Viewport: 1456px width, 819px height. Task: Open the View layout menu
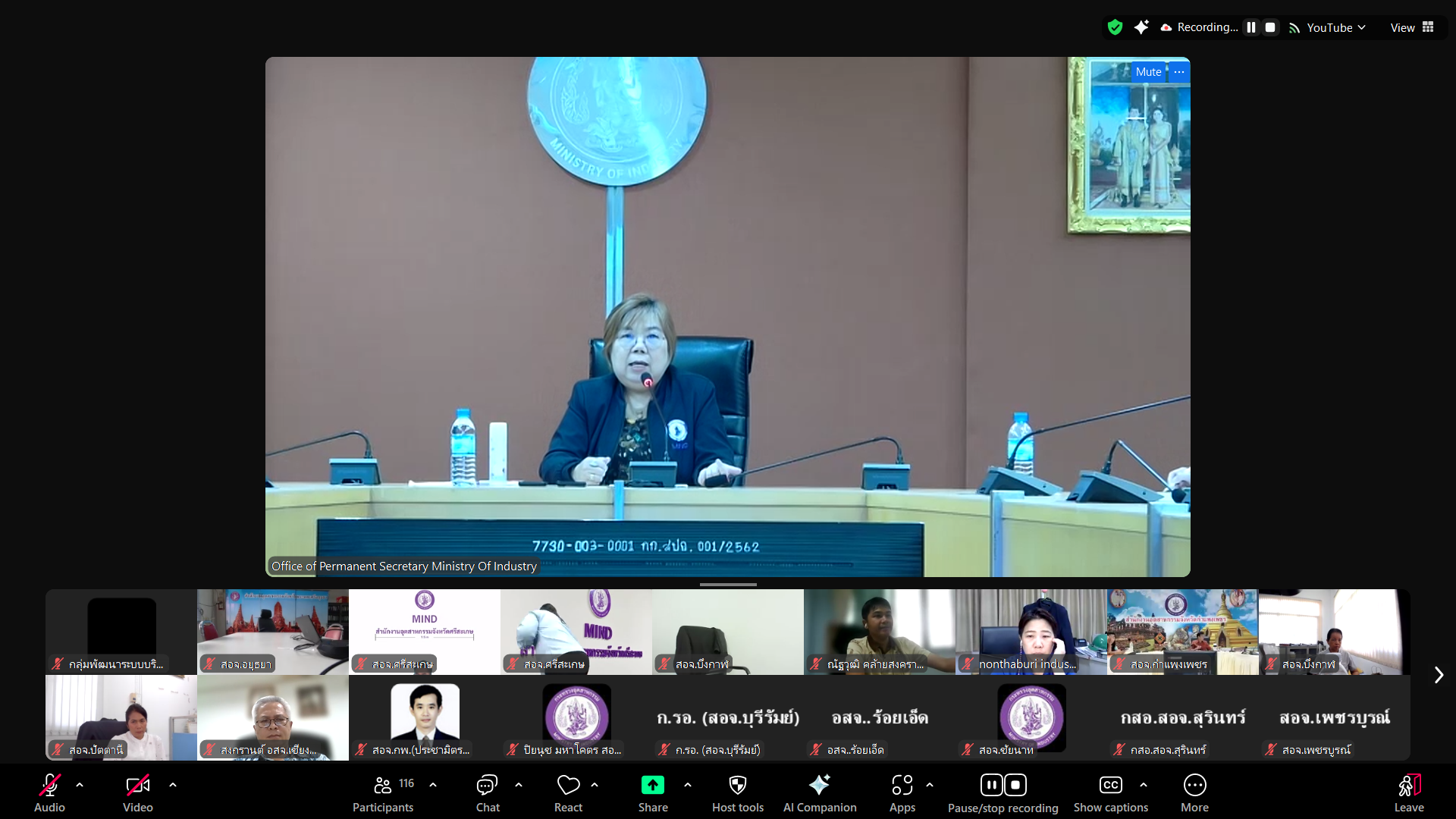[x=1411, y=27]
